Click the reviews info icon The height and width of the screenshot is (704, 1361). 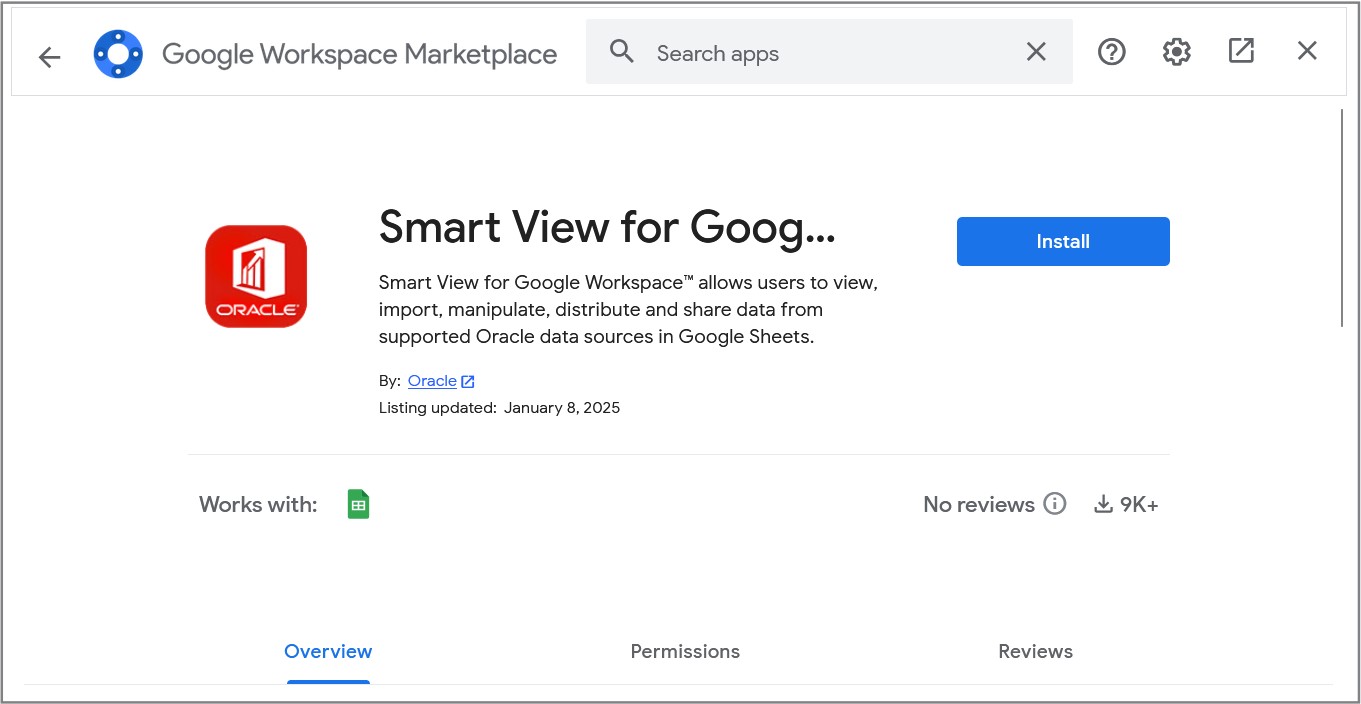pyautogui.click(x=1055, y=504)
